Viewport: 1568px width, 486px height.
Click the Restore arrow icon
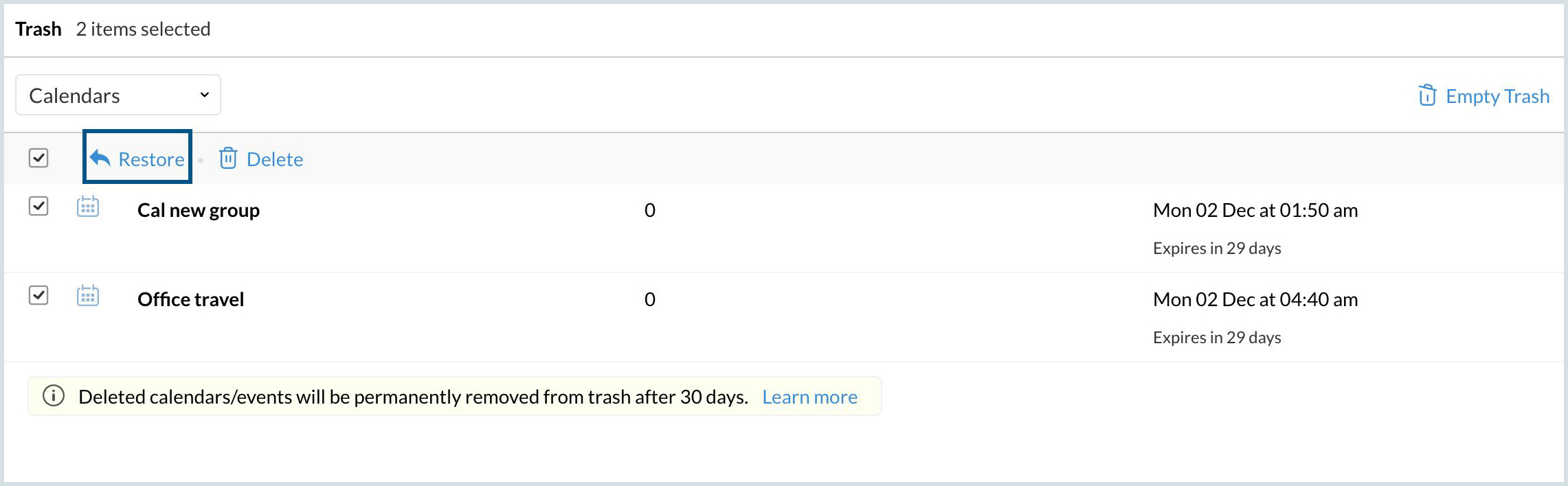100,158
